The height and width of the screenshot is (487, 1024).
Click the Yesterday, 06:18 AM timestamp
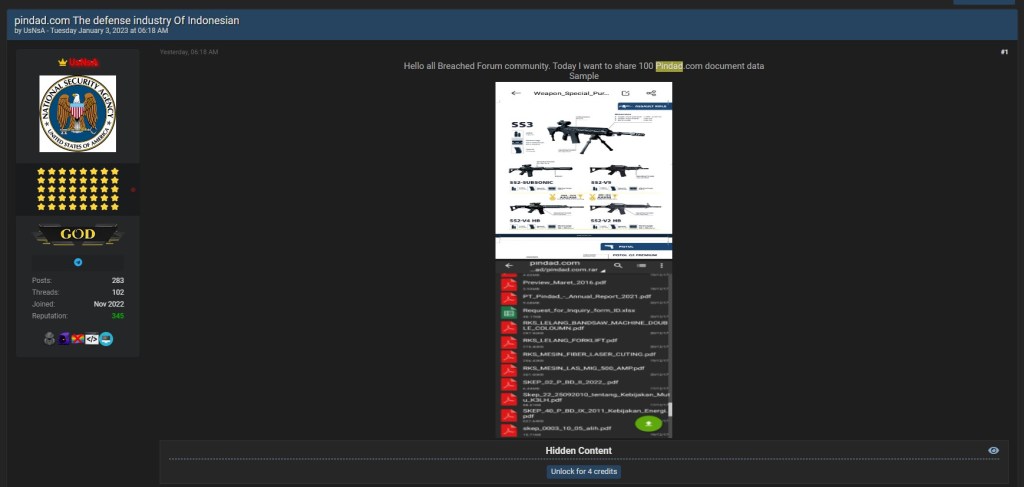189,52
